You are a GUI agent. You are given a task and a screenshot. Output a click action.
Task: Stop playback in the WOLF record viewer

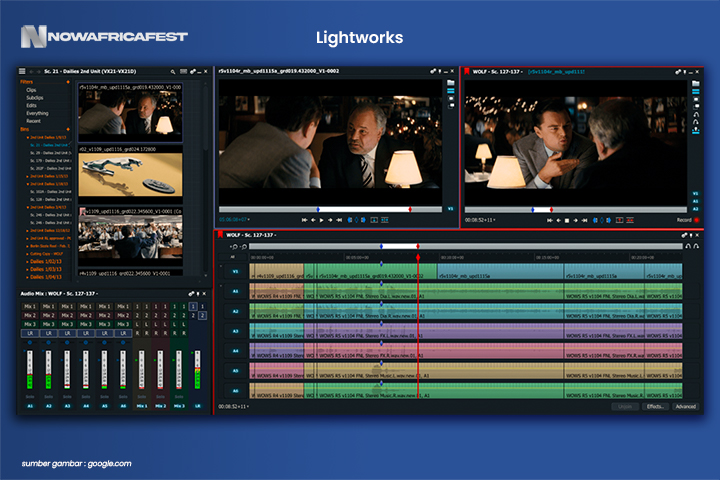[x=567, y=221]
